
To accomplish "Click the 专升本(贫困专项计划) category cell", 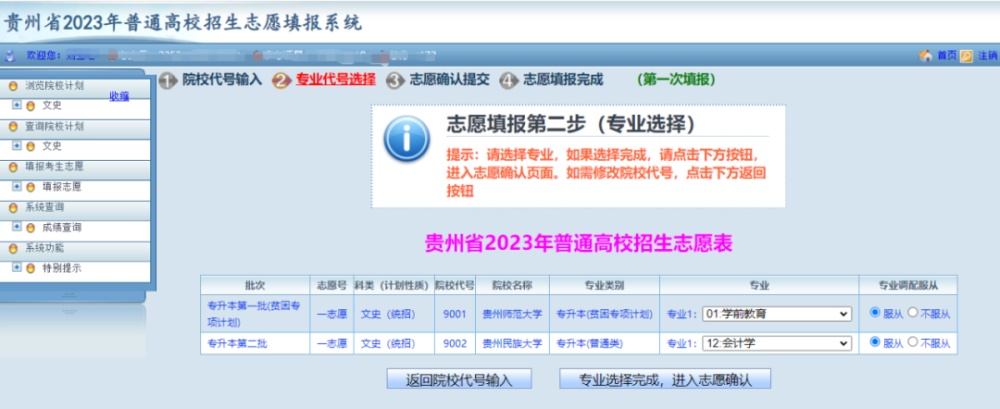I will (x=604, y=314).
